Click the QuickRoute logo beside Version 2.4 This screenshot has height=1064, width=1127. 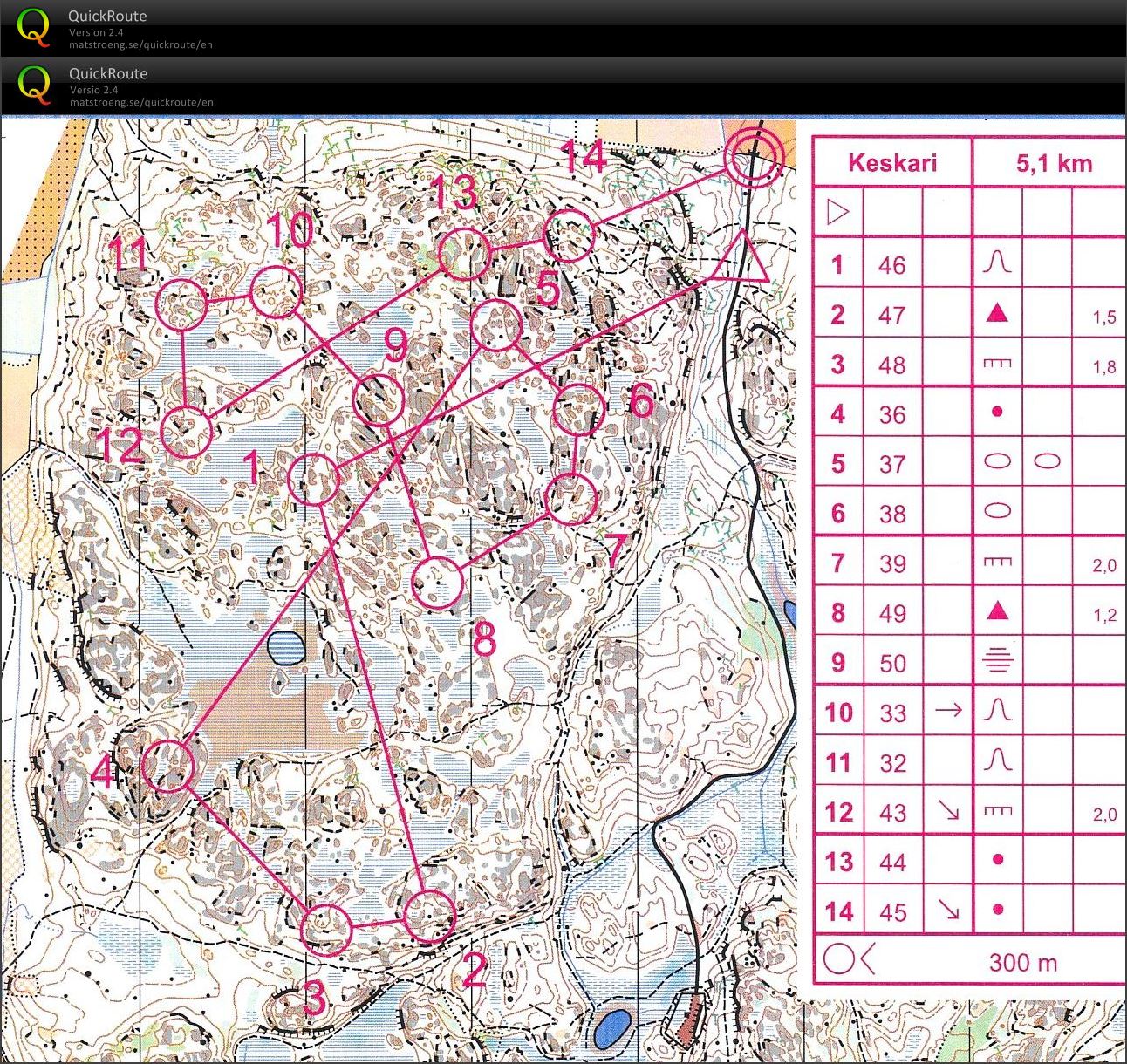[x=33, y=27]
